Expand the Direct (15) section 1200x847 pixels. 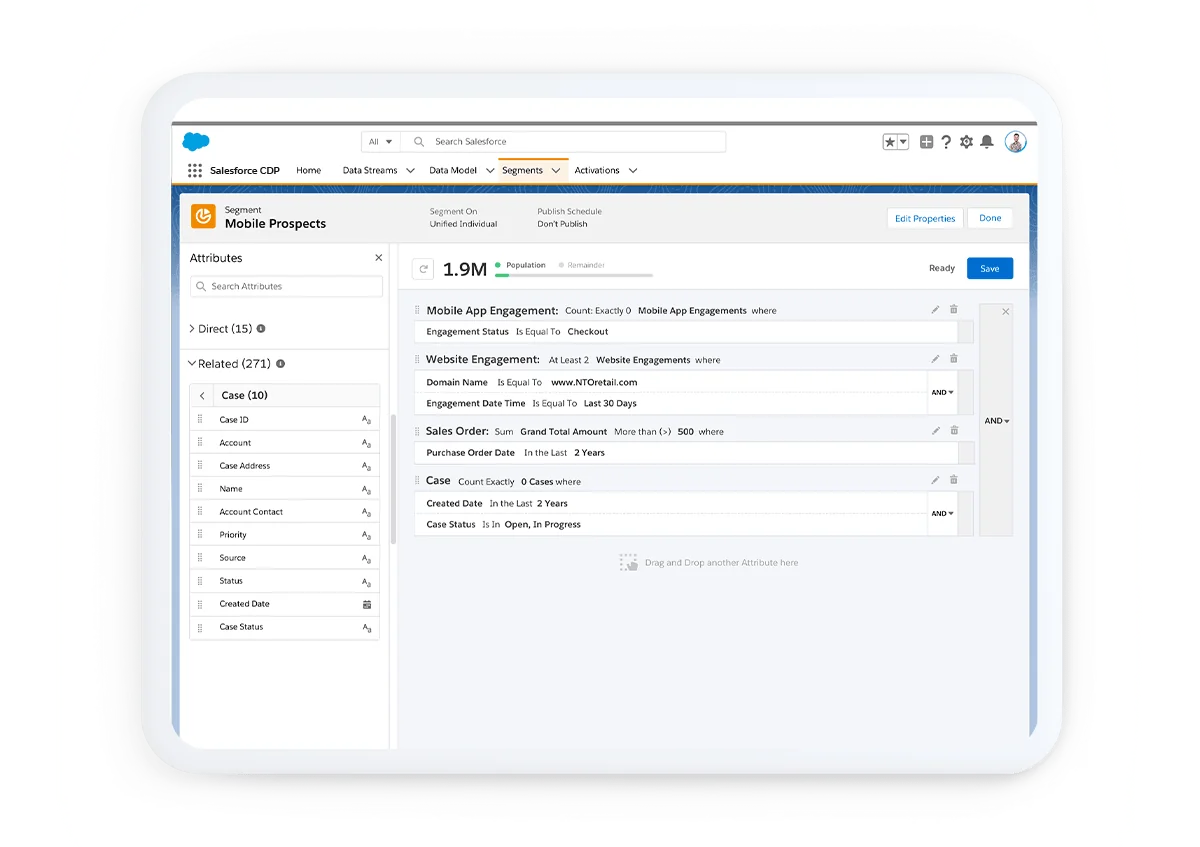coord(192,329)
